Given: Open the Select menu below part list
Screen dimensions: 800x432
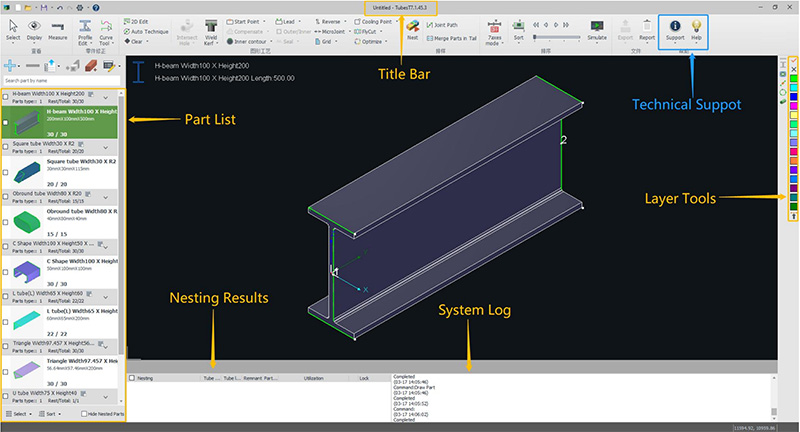Looking at the screenshot, I should [19, 413].
